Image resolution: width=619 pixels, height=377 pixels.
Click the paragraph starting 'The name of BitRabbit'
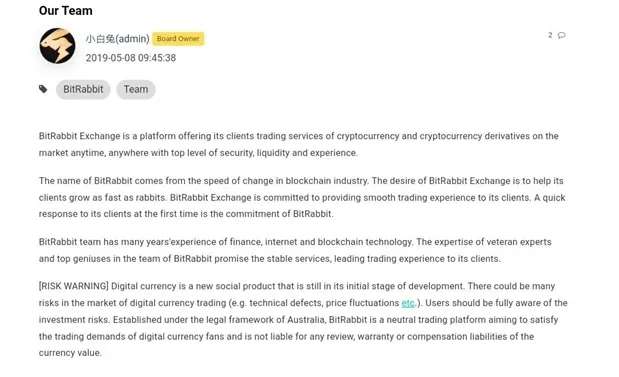302,197
